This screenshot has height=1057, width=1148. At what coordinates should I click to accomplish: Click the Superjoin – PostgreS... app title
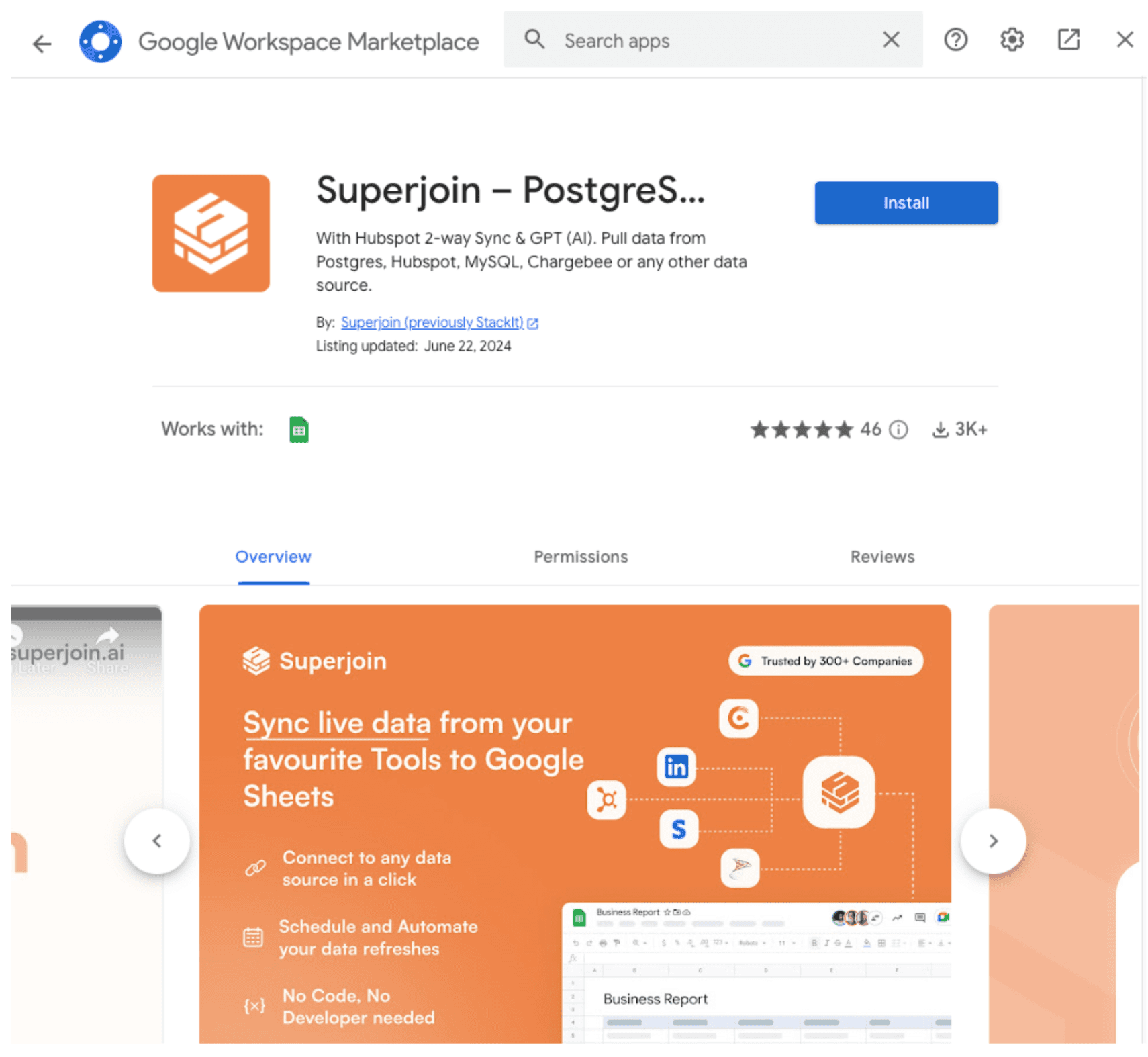(510, 190)
